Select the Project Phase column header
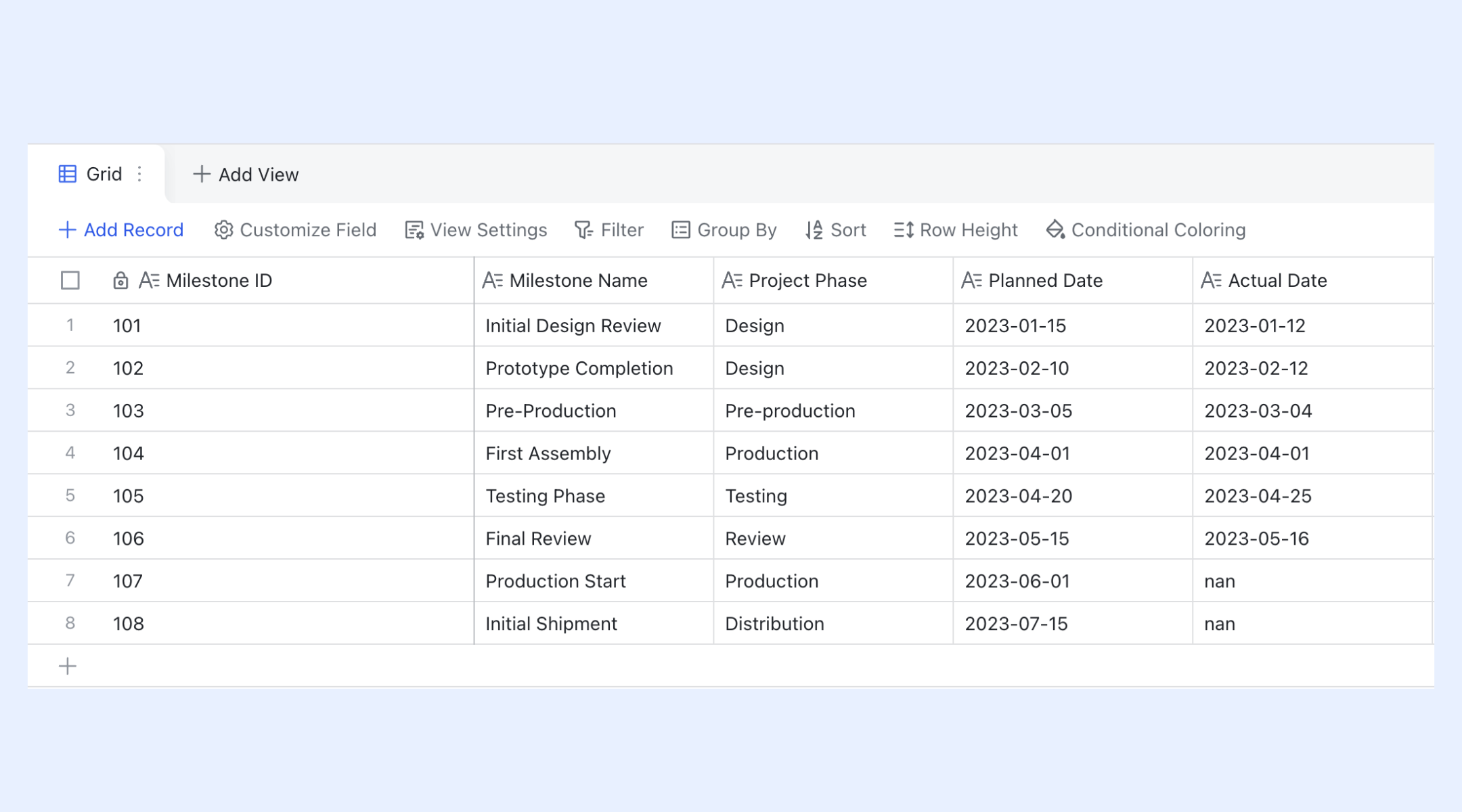 pyautogui.click(x=834, y=280)
